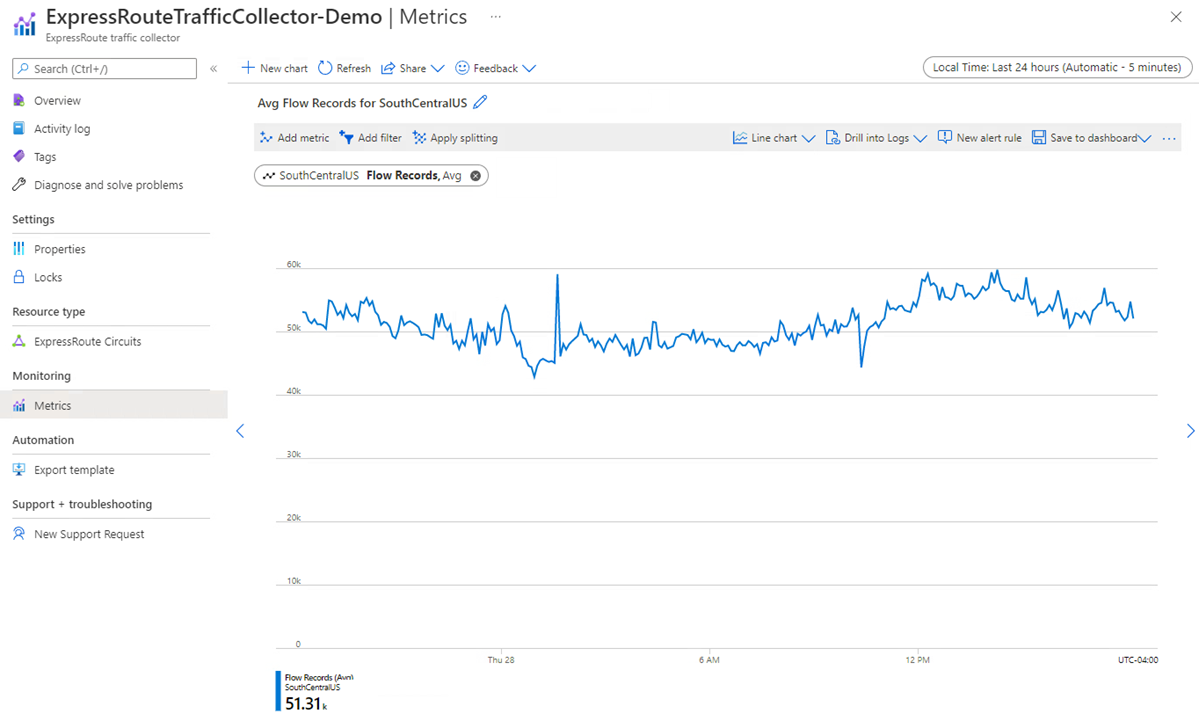Open the chart's more options ellipsis
This screenshot has width=1199, height=721.
1169,138
